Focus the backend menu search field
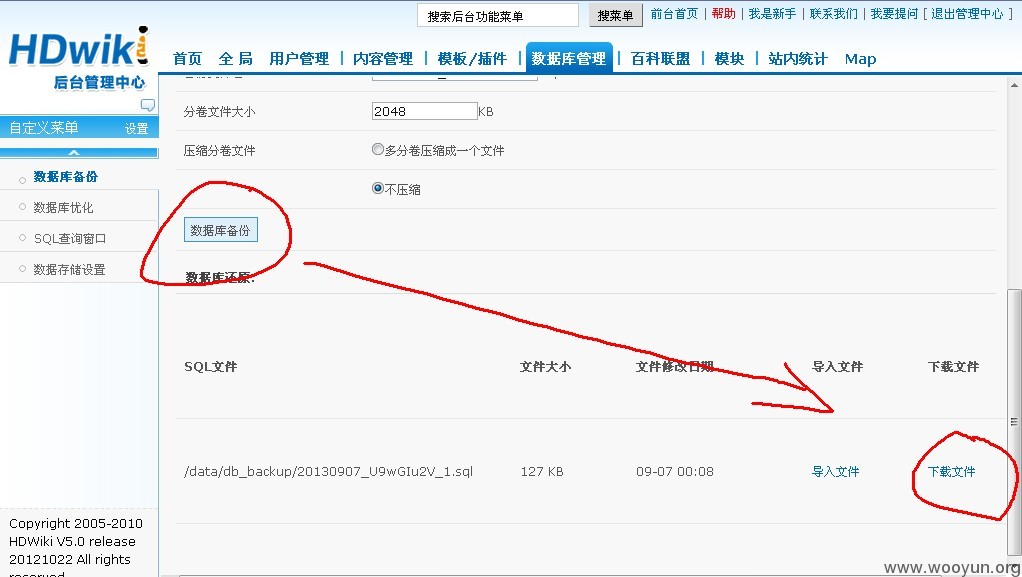The width and height of the screenshot is (1022, 577). pos(497,16)
